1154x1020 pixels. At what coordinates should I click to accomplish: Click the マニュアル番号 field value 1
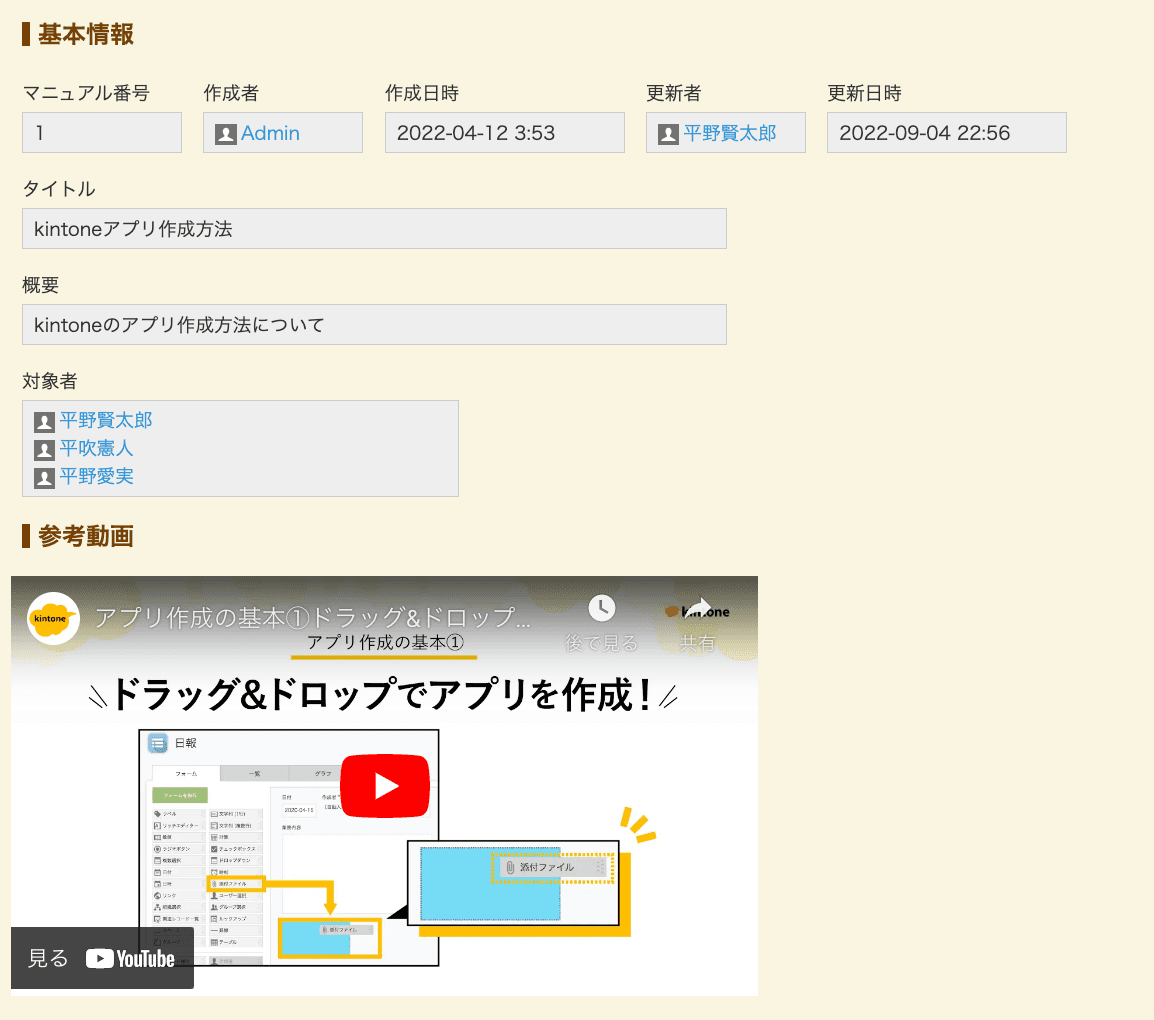pyautogui.click(x=102, y=132)
